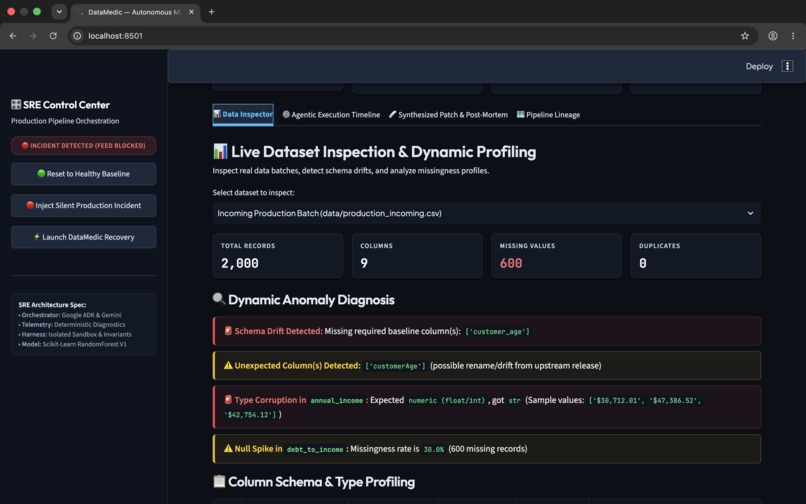Switch to Data Inspector tab
Screen dimensions: 806x504
click(243, 115)
